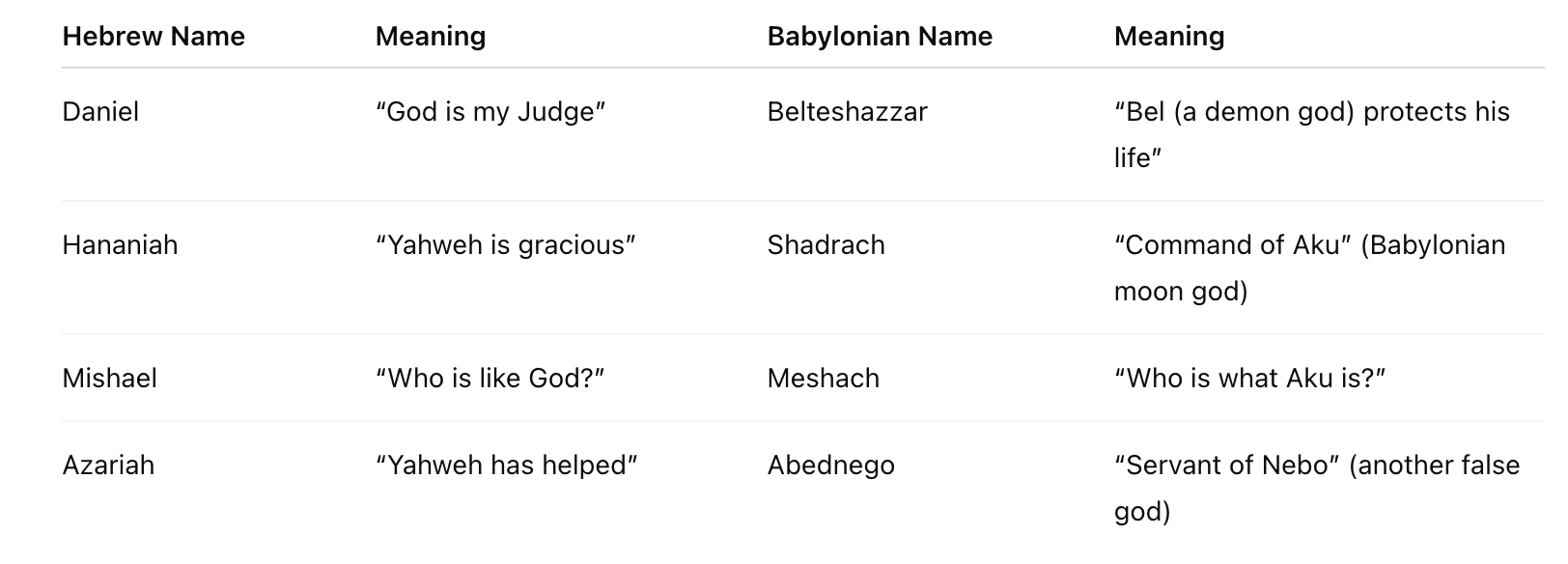Select the "Azariah" cell
This screenshot has width=1568, height=564.
108,465
